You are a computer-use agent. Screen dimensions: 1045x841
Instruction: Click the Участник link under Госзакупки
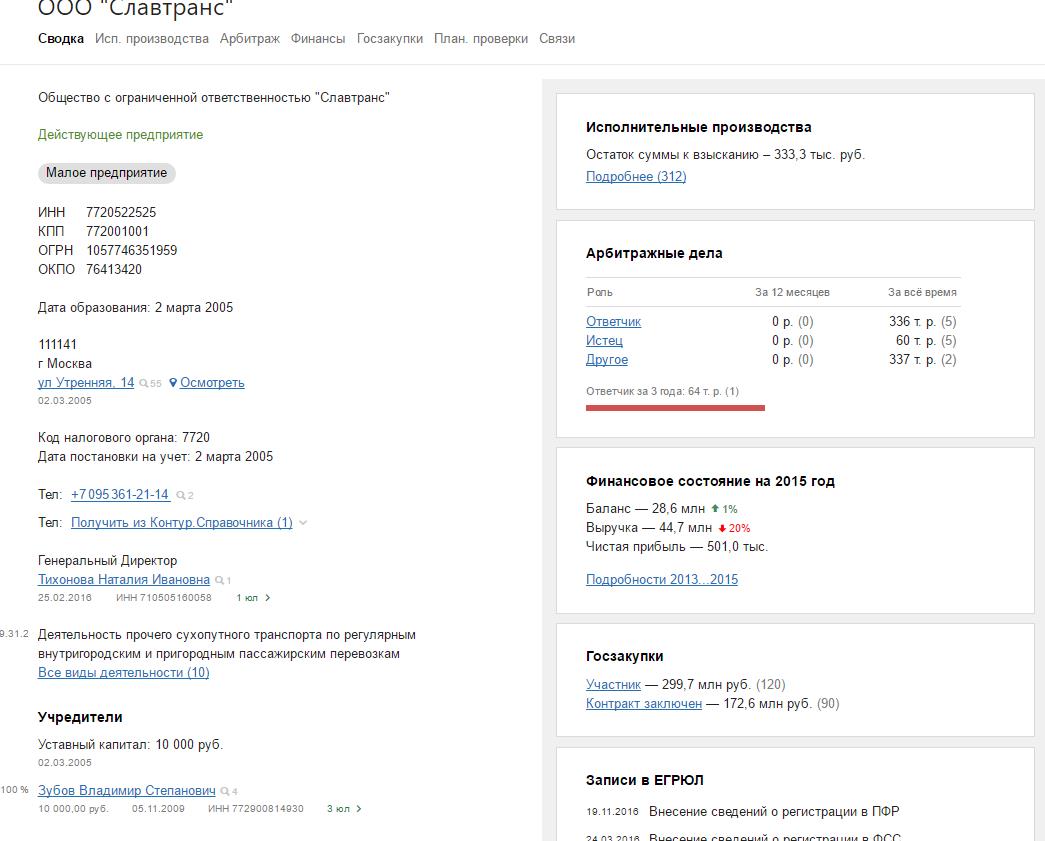(x=613, y=684)
